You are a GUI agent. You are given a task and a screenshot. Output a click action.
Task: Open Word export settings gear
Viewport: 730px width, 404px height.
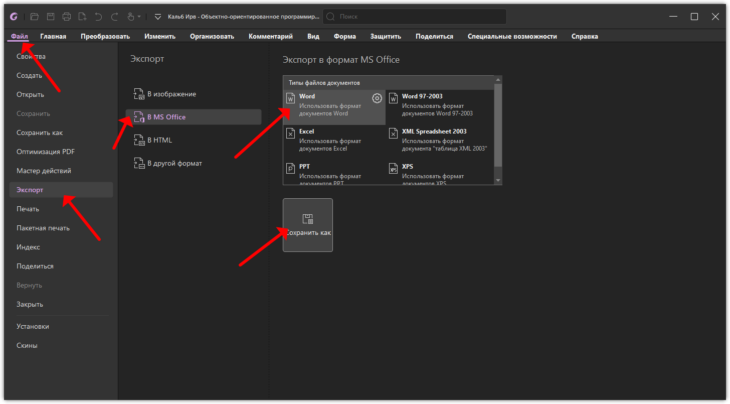click(377, 98)
